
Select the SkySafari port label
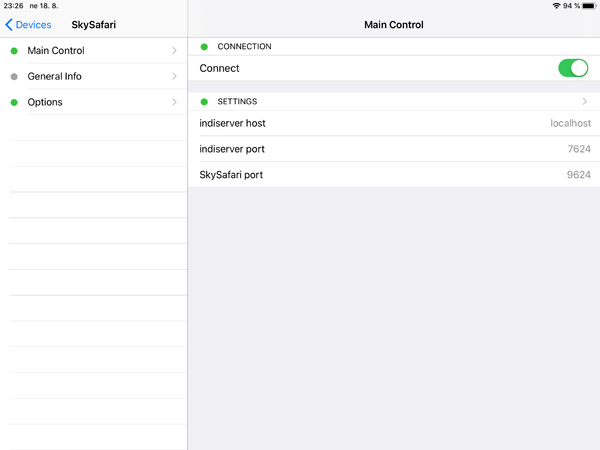(231, 175)
